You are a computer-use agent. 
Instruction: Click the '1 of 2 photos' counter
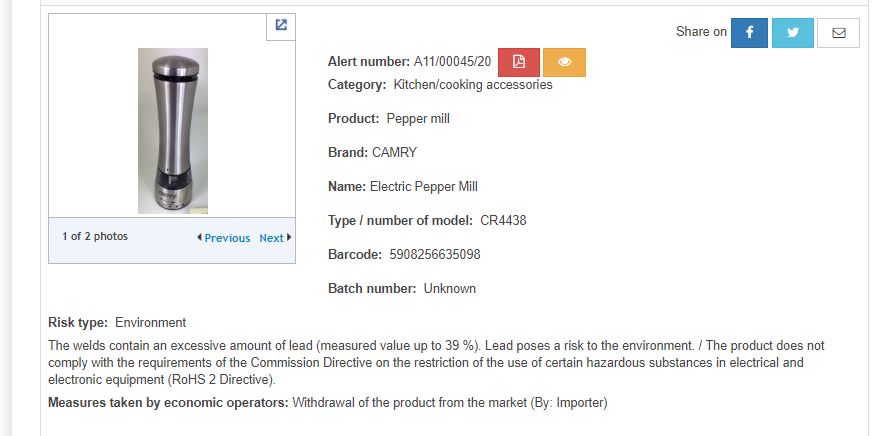point(95,237)
